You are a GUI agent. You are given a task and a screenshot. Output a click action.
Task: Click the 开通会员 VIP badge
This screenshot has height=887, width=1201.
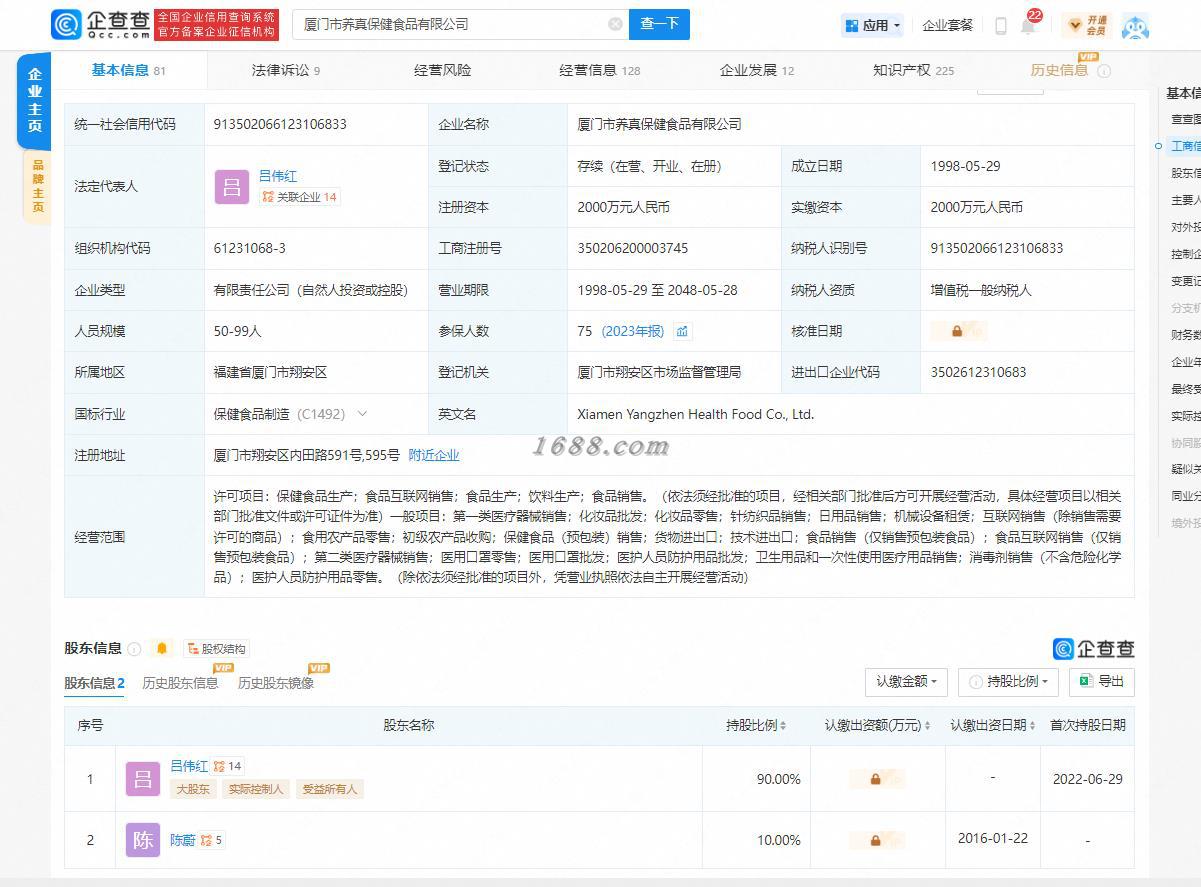click(x=1087, y=25)
